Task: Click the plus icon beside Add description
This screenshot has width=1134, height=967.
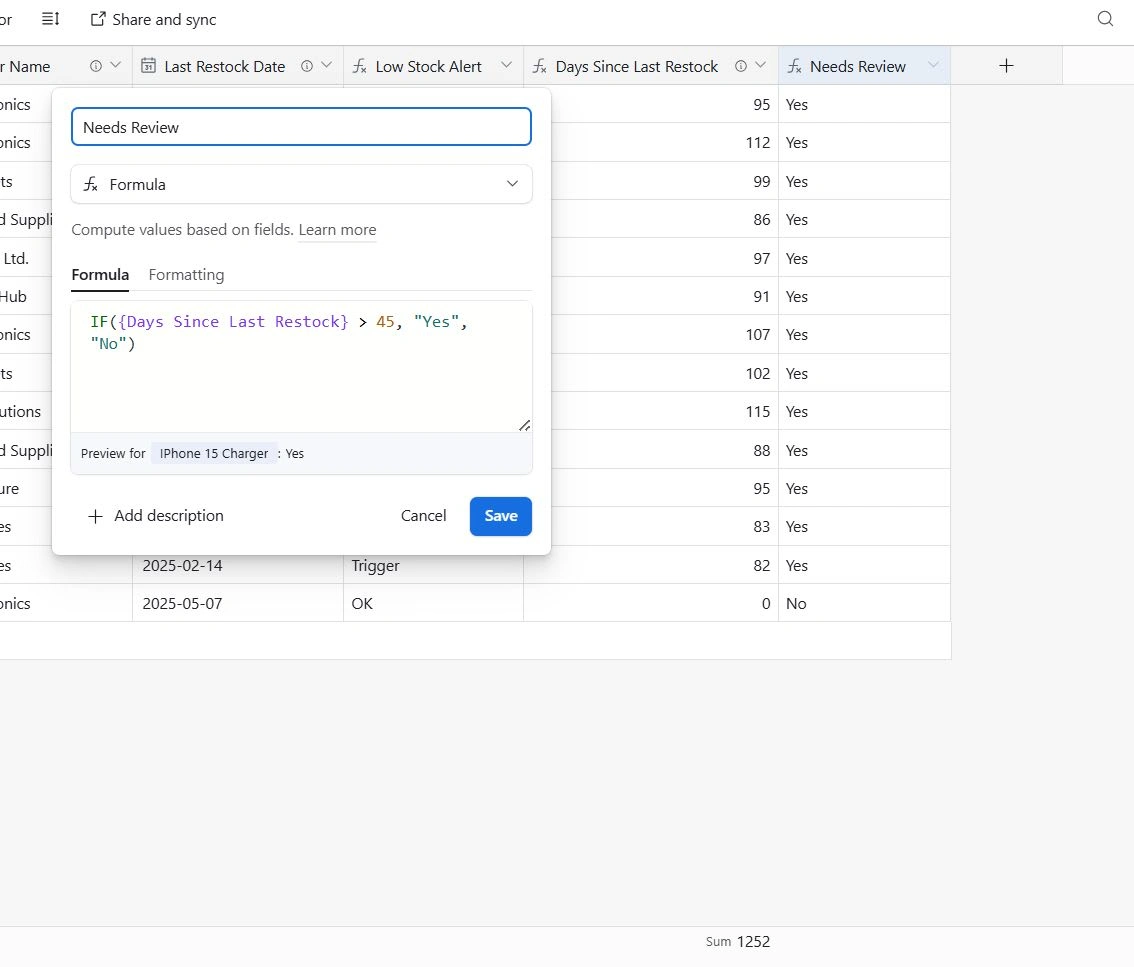Action: (x=96, y=516)
